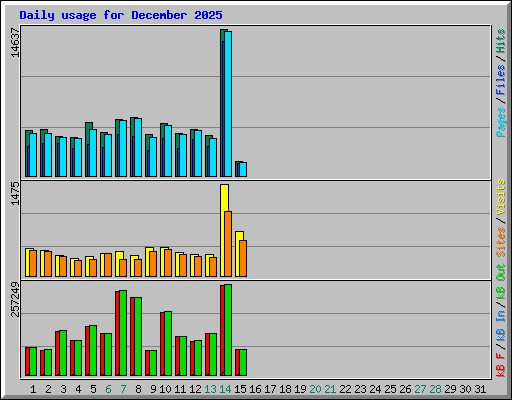The height and width of the screenshot is (400, 512).
Task: Click green day 21 on the x-axis
Action: [330, 389]
